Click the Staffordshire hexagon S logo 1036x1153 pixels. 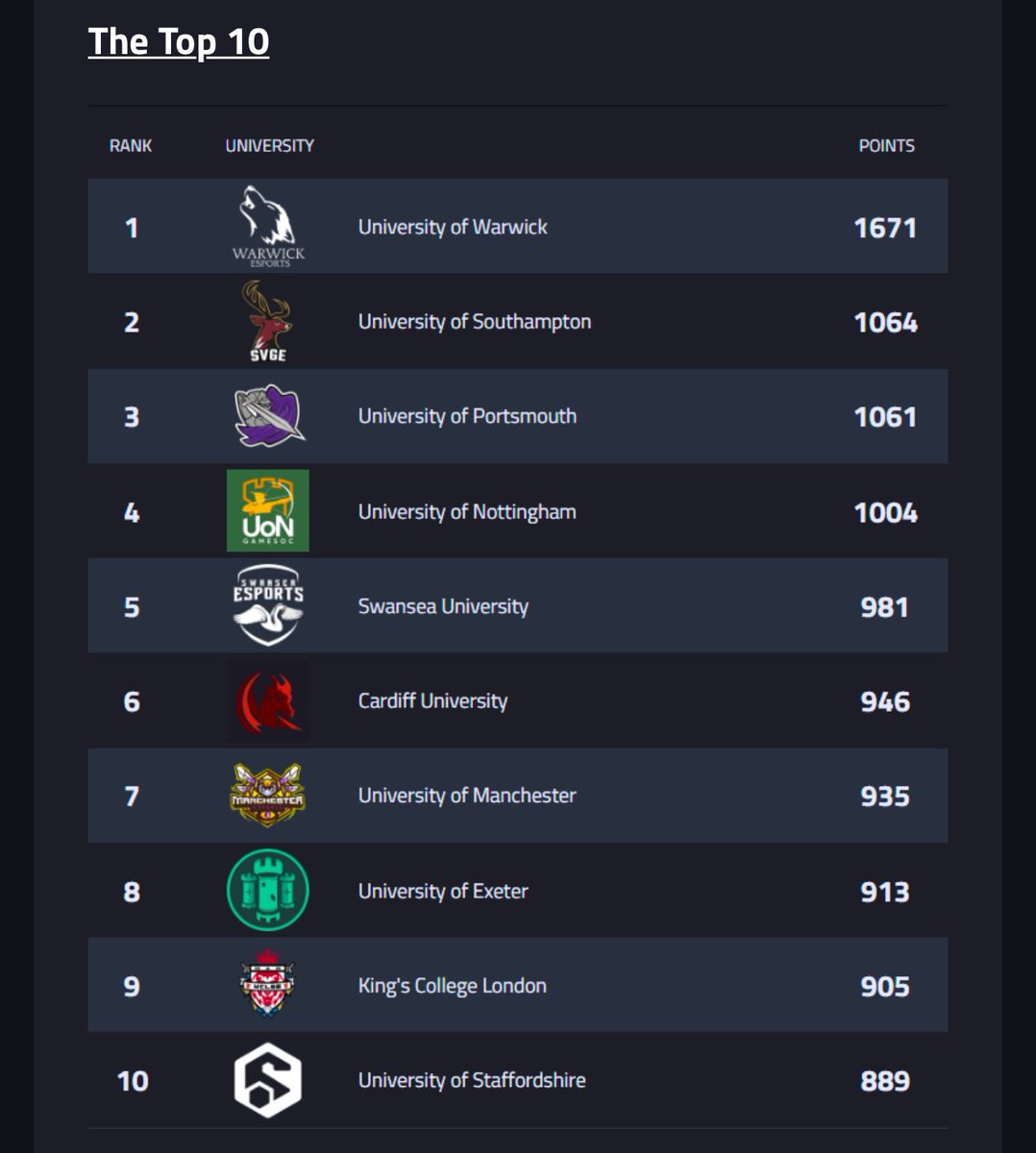pos(268,1080)
